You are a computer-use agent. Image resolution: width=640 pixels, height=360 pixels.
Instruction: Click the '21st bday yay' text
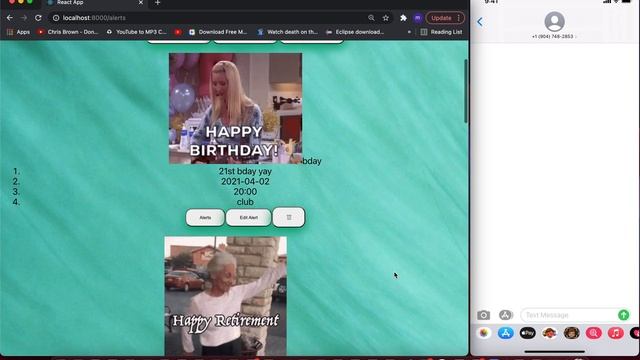click(245, 171)
